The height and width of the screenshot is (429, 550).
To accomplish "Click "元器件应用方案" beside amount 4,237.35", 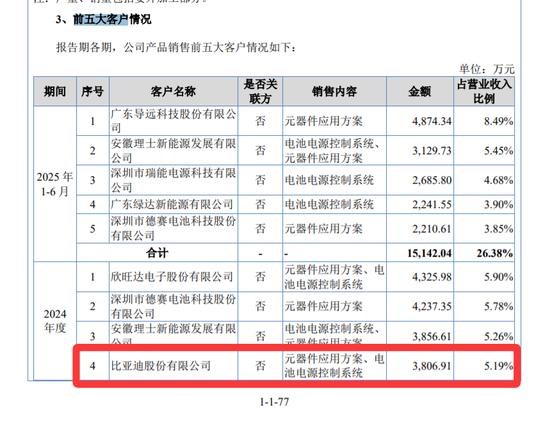I will click(323, 306).
